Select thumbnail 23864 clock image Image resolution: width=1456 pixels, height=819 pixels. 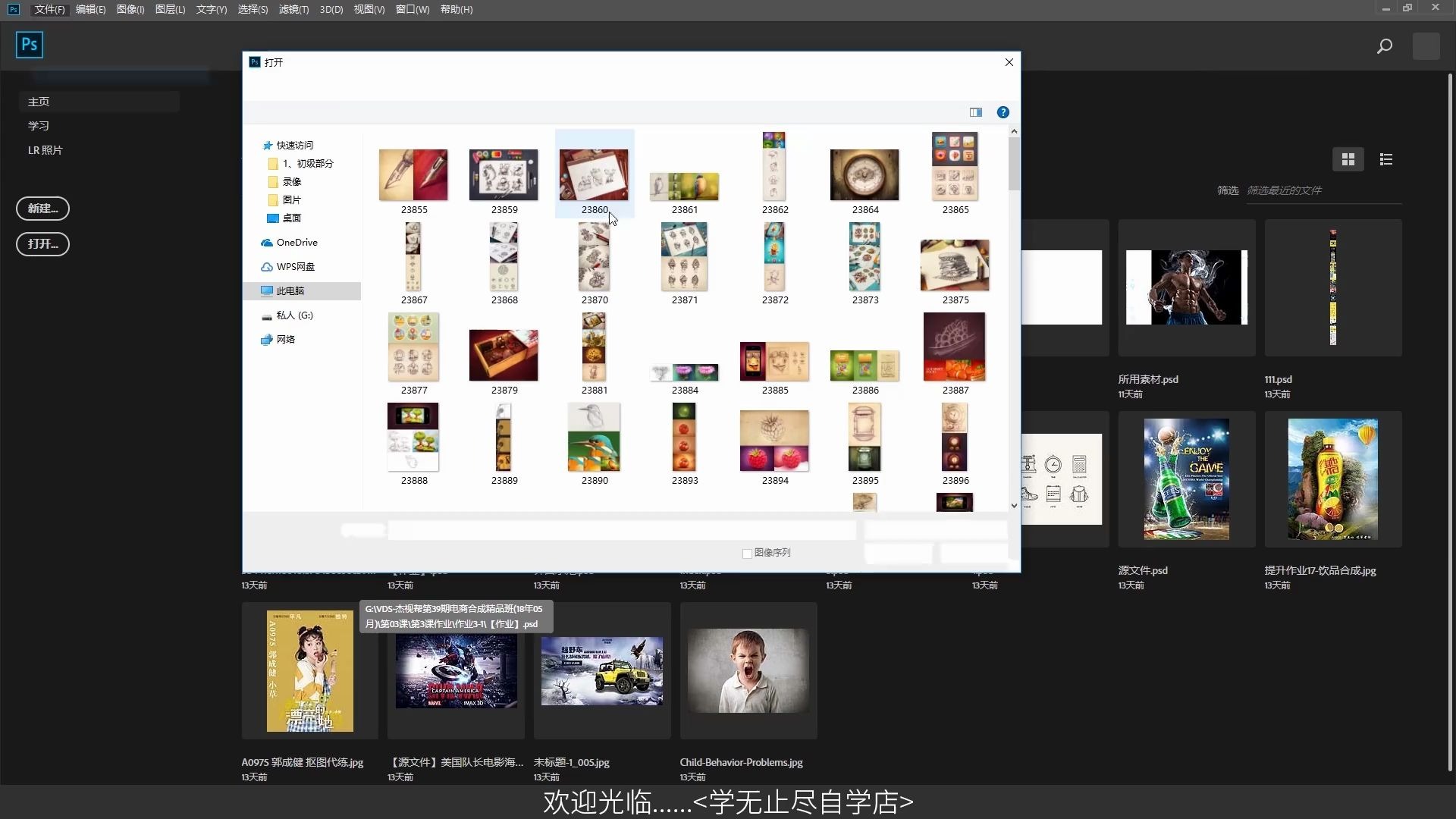pos(864,176)
